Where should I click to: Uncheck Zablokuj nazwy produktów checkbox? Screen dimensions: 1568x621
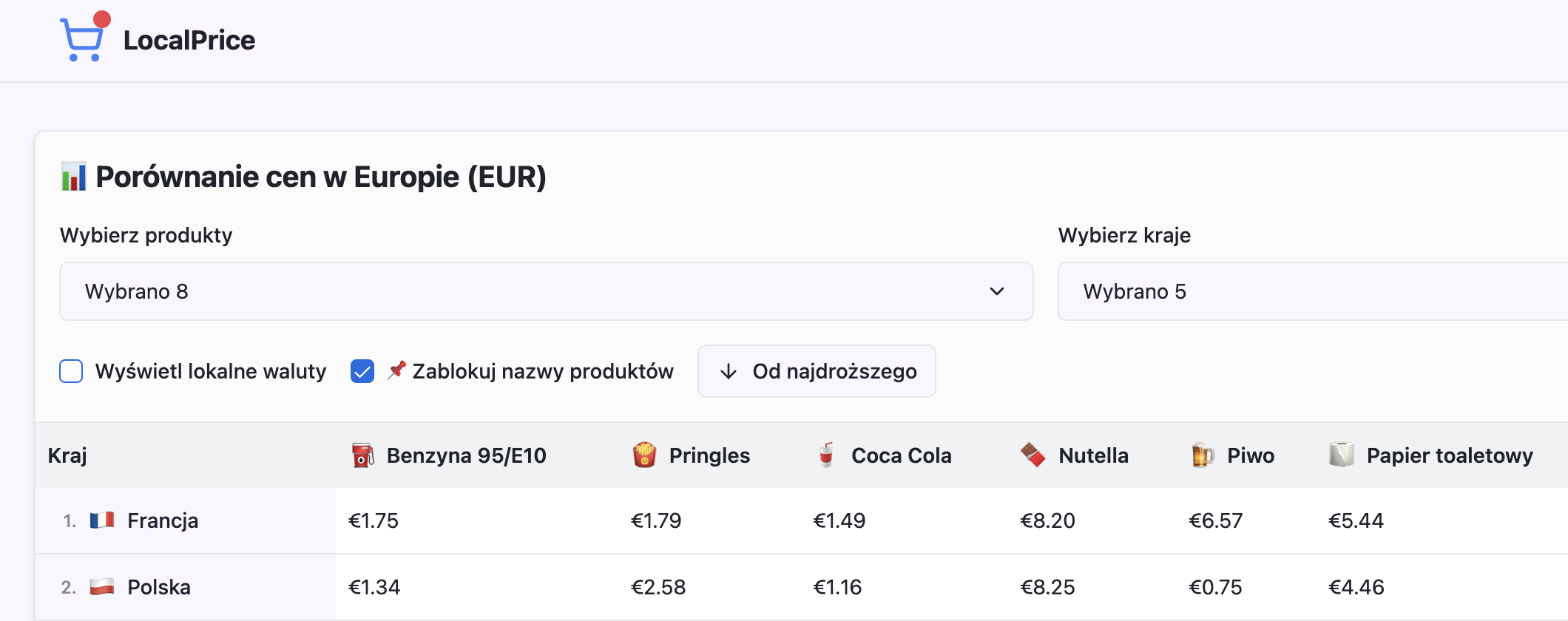[362, 371]
